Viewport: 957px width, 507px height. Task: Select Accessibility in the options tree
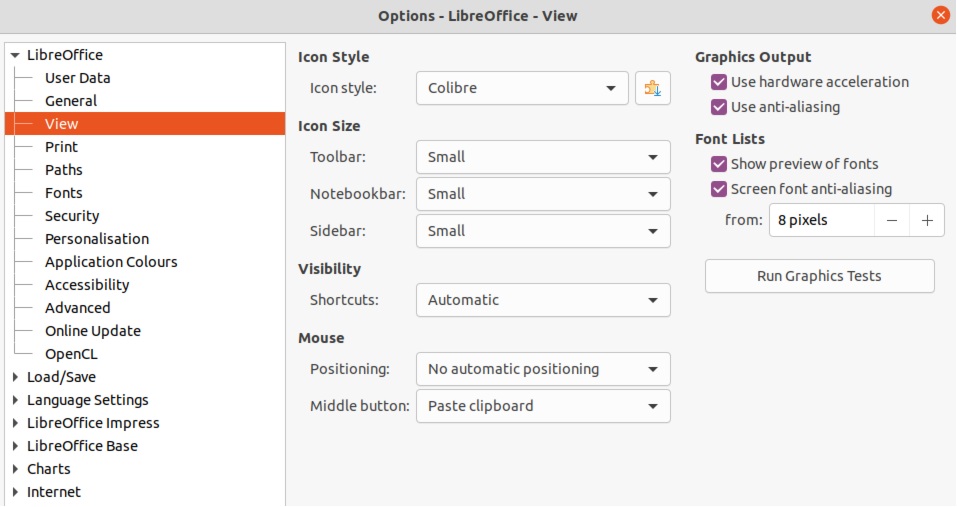click(x=87, y=285)
